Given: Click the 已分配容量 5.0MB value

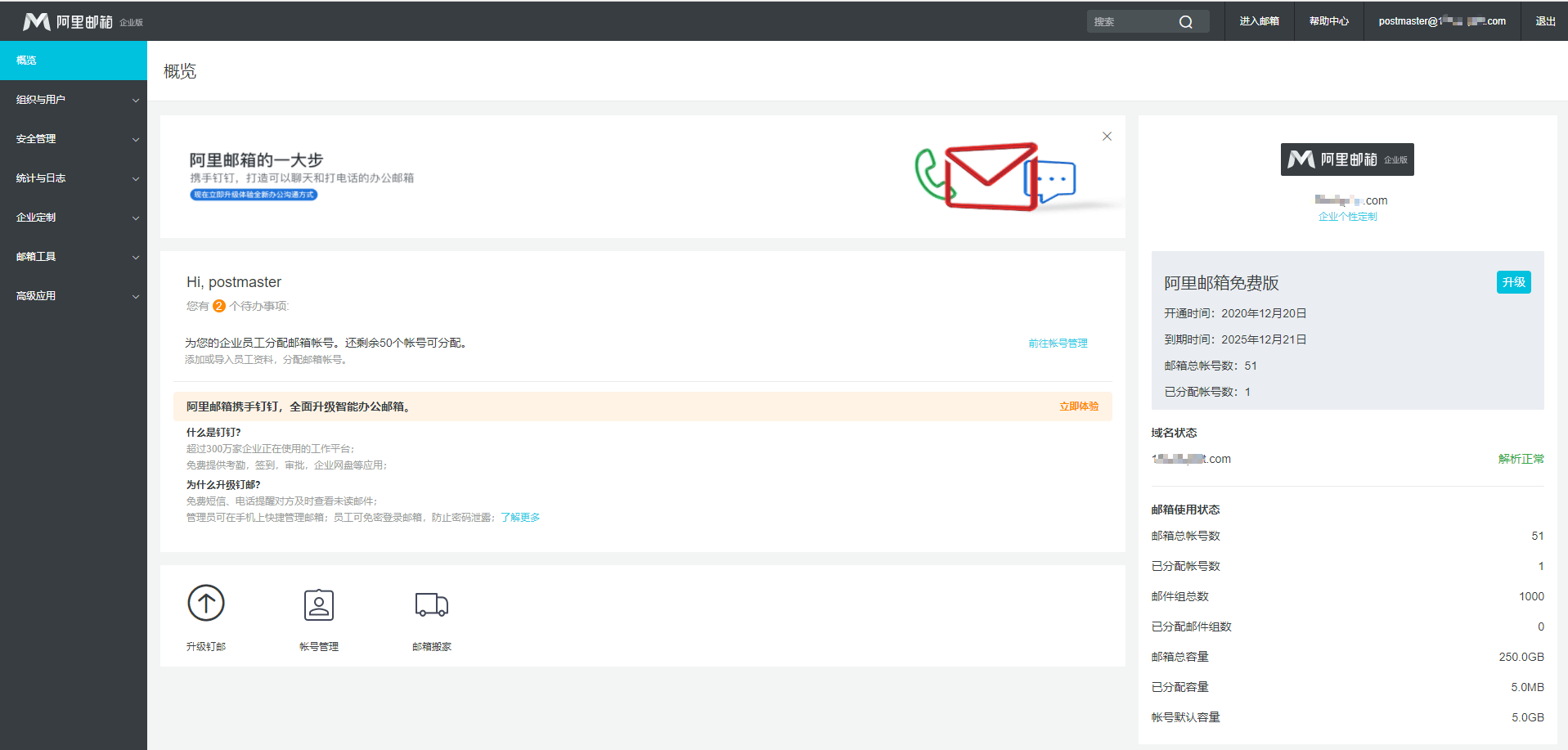Looking at the screenshot, I should pos(1527,687).
